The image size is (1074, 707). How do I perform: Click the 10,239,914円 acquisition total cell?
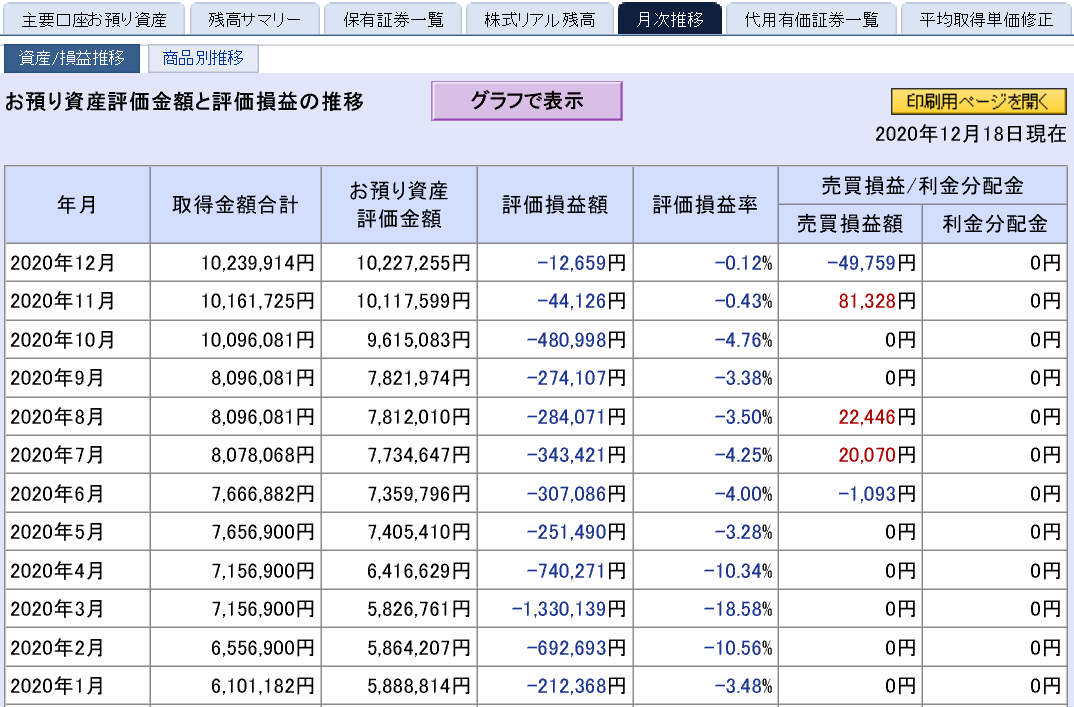click(236, 262)
